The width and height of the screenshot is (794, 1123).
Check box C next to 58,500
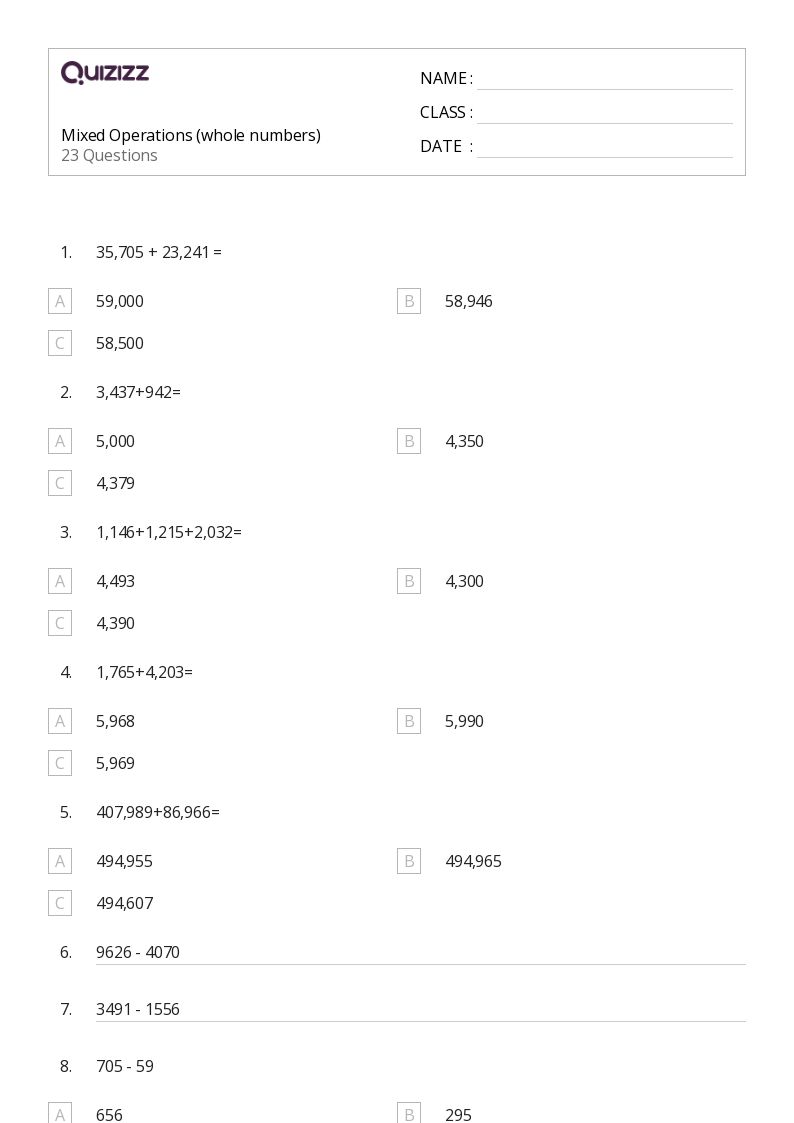pos(60,343)
